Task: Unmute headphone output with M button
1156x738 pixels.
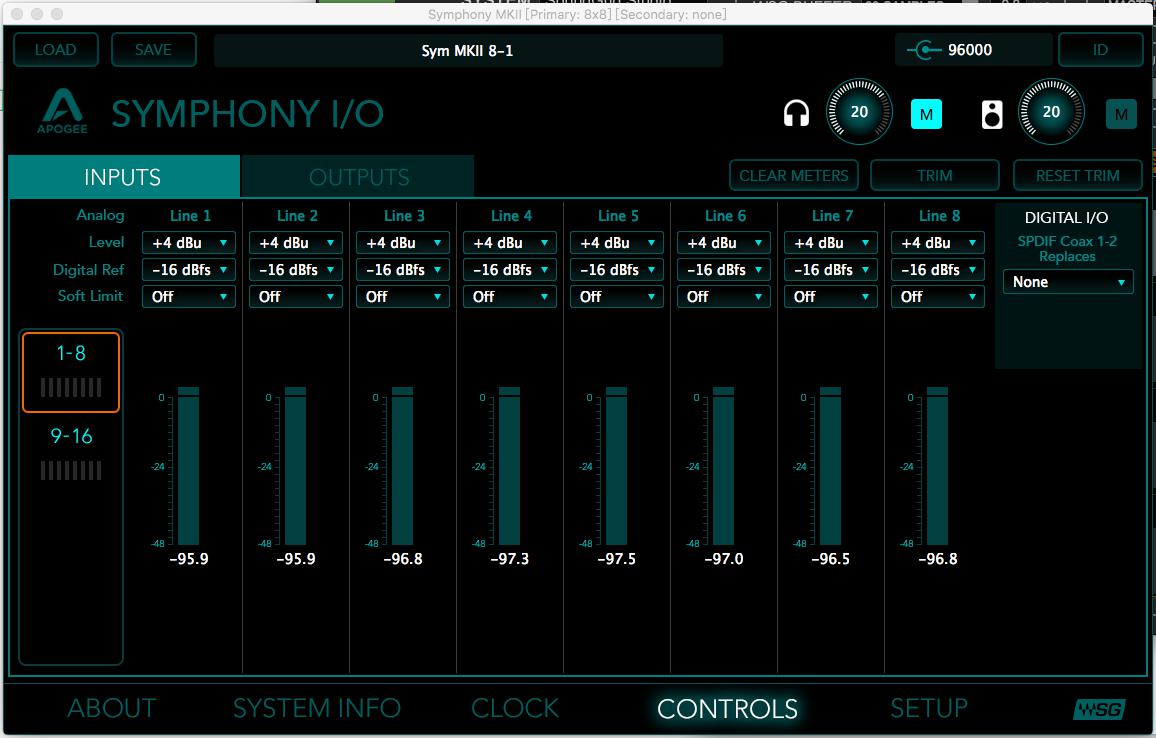Action: [926, 115]
